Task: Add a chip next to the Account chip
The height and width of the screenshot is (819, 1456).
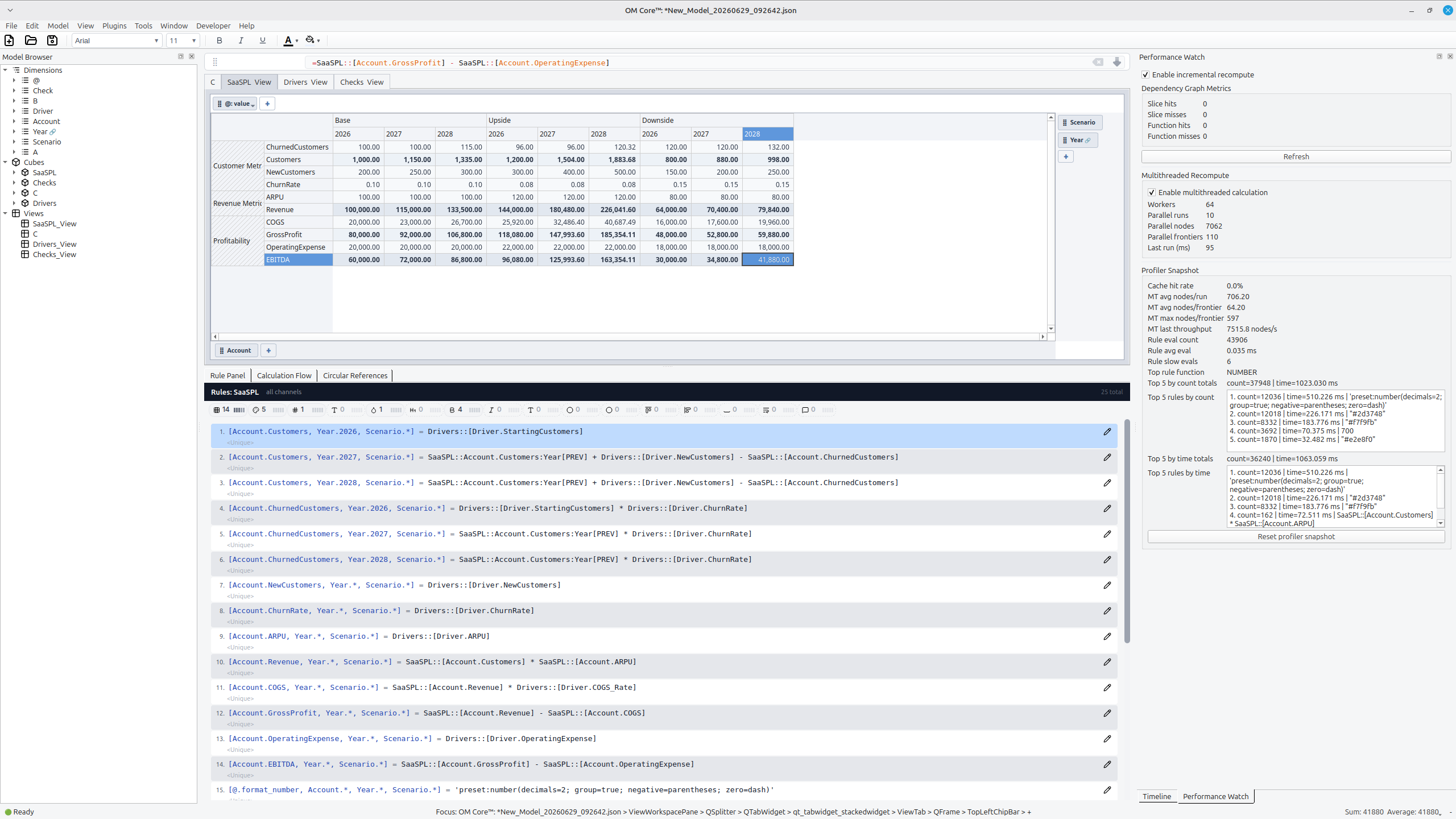Action: click(x=268, y=350)
